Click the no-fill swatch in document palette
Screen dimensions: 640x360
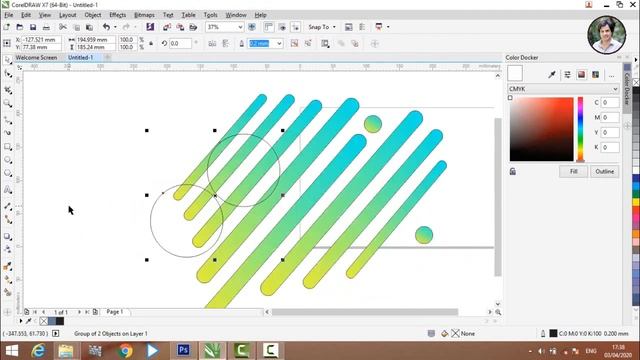click(44, 321)
